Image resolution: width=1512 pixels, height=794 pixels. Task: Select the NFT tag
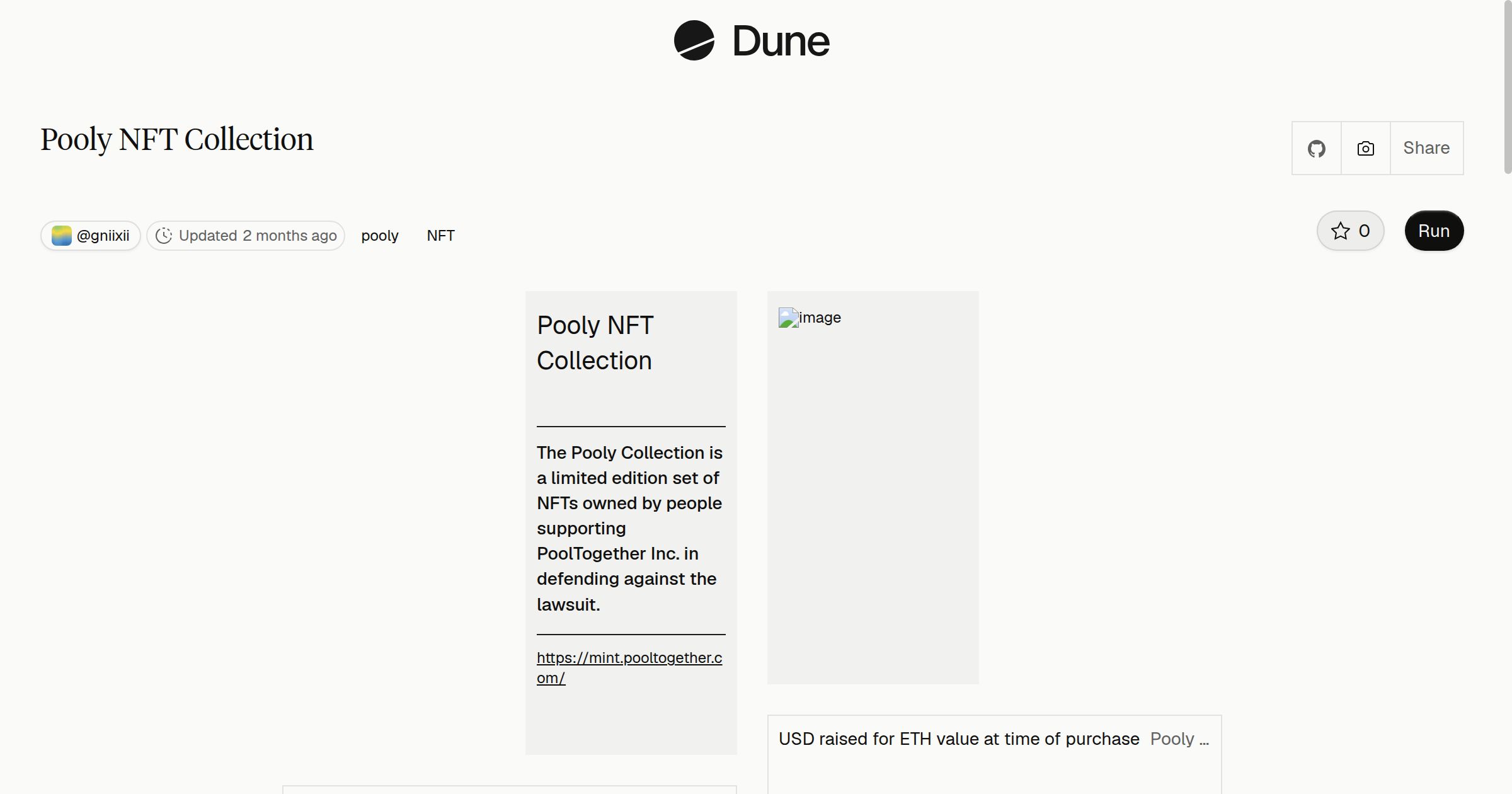(x=440, y=236)
